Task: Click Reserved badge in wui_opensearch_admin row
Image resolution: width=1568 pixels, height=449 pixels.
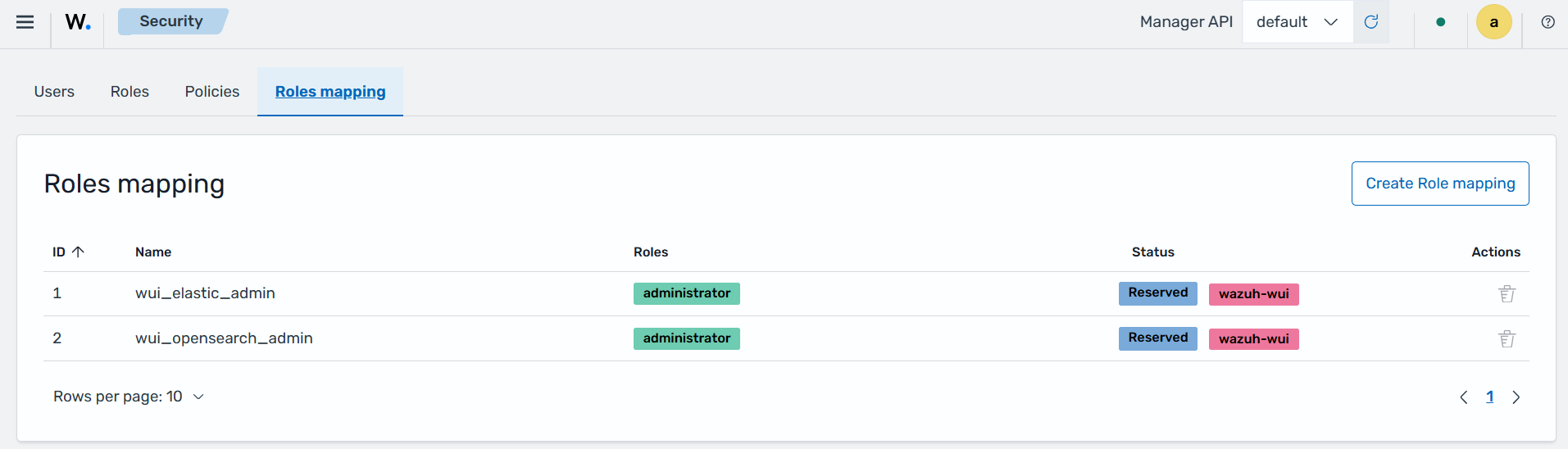Action: (x=1158, y=338)
